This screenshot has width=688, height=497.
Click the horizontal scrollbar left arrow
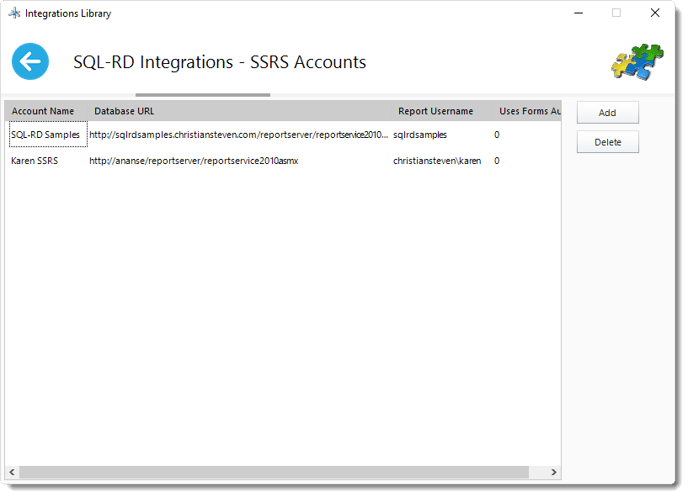(12, 472)
